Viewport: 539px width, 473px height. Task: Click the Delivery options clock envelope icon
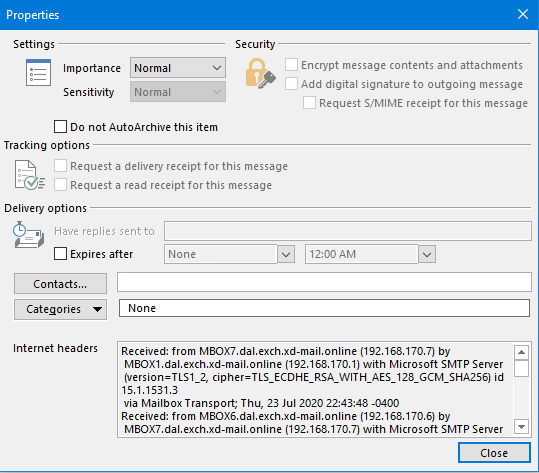[29, 235]
